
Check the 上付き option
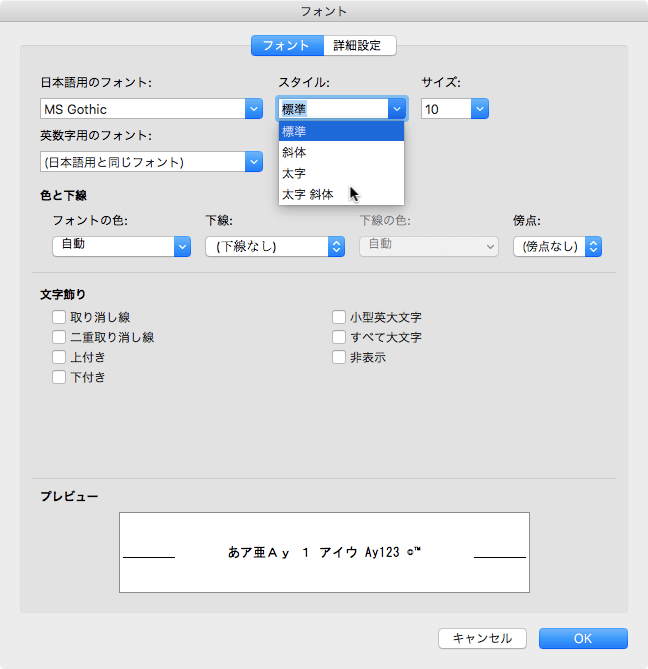[59, 357]
